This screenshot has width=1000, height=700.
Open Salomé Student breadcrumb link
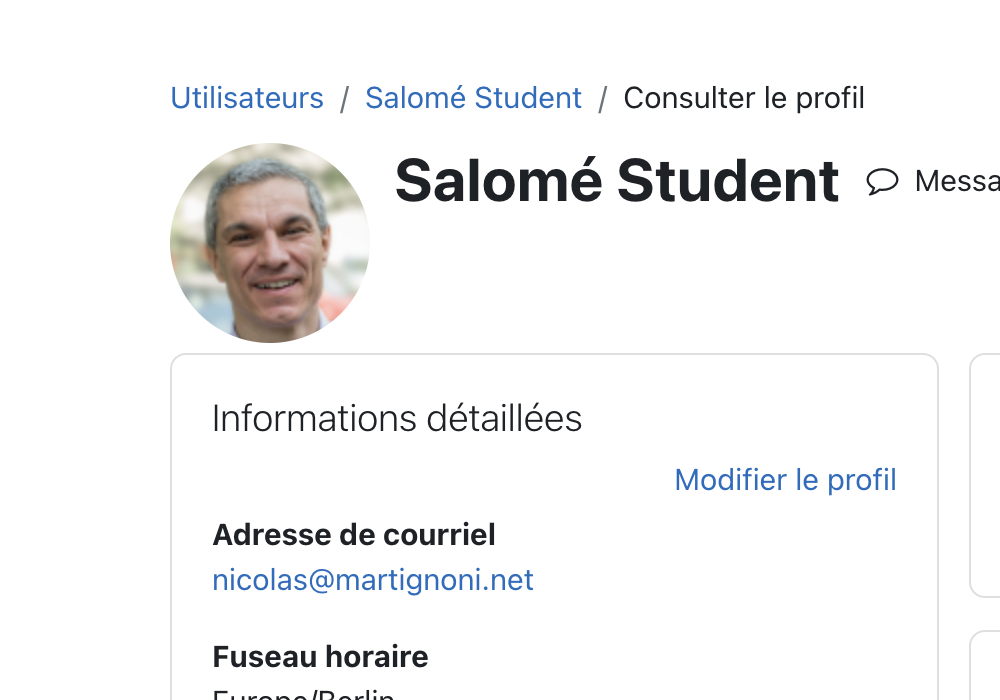(x=473, y=98)
